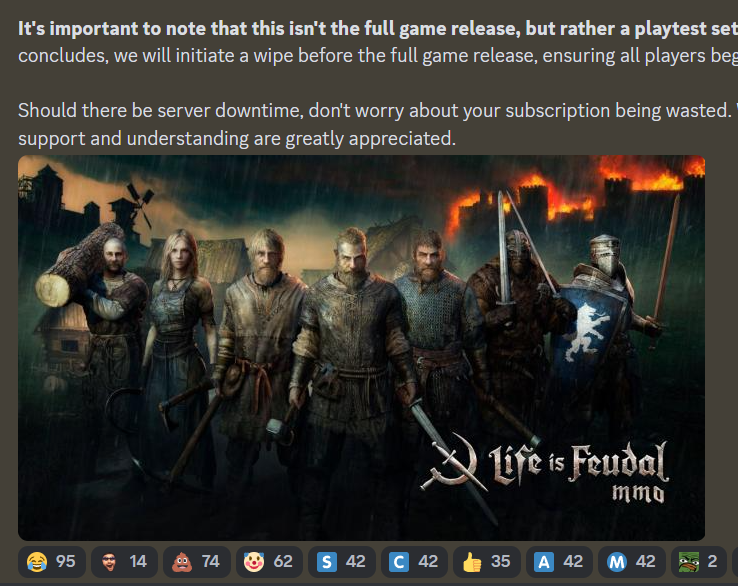The height and width of the screenshot is (586, 738).
Task: Click the letter A reaction with 42
Action: click(x=559, y=562)
